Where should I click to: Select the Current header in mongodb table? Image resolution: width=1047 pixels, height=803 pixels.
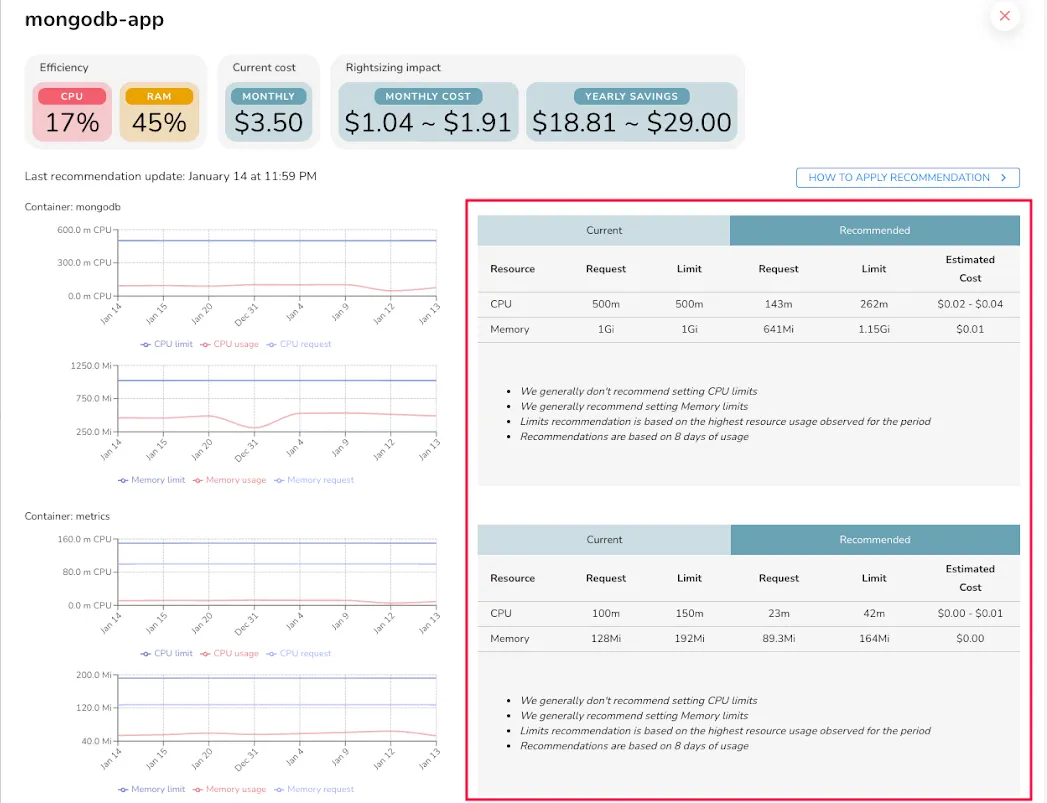[x=604, y=230]
